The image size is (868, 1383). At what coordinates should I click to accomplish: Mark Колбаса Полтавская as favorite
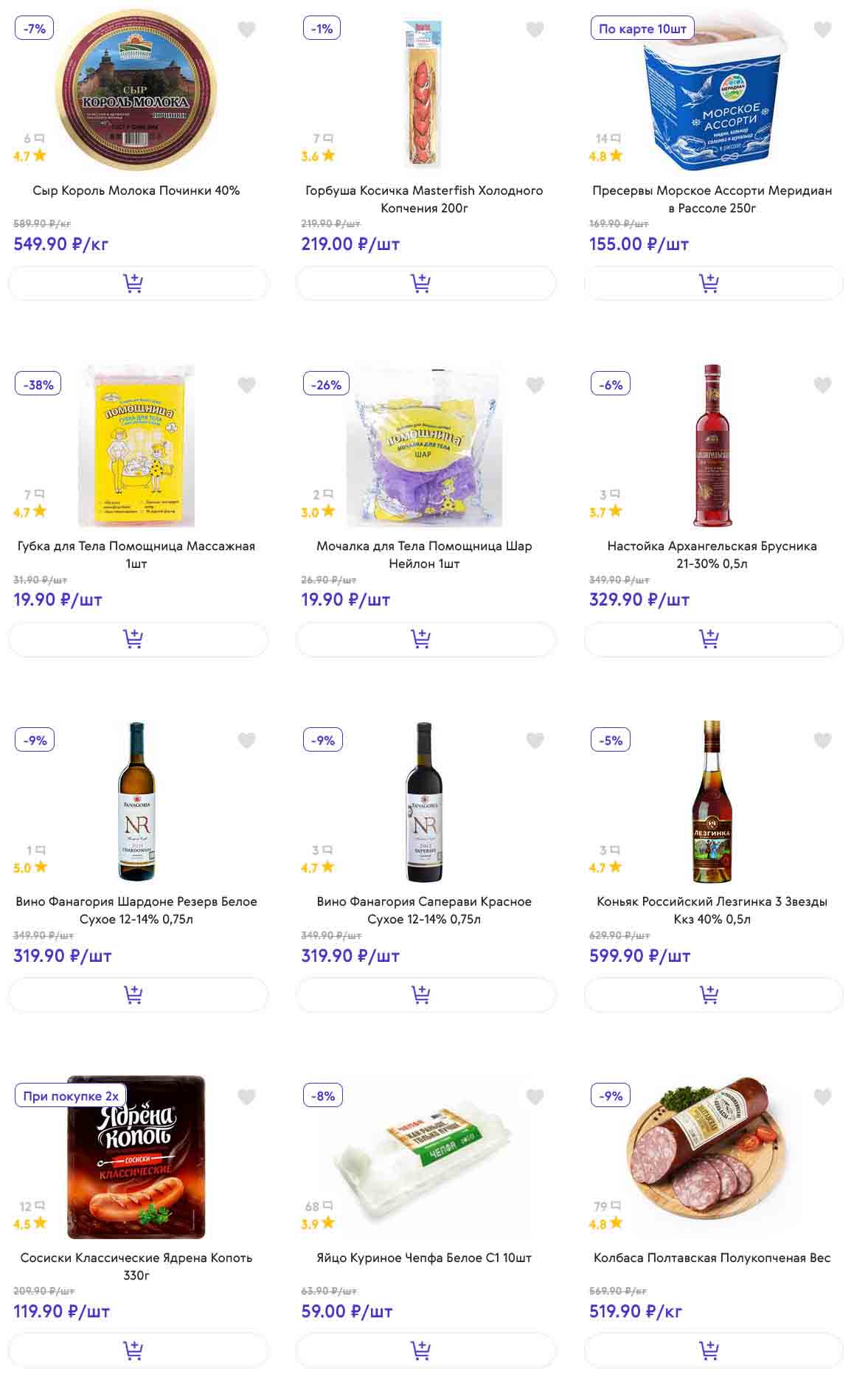822,1097
